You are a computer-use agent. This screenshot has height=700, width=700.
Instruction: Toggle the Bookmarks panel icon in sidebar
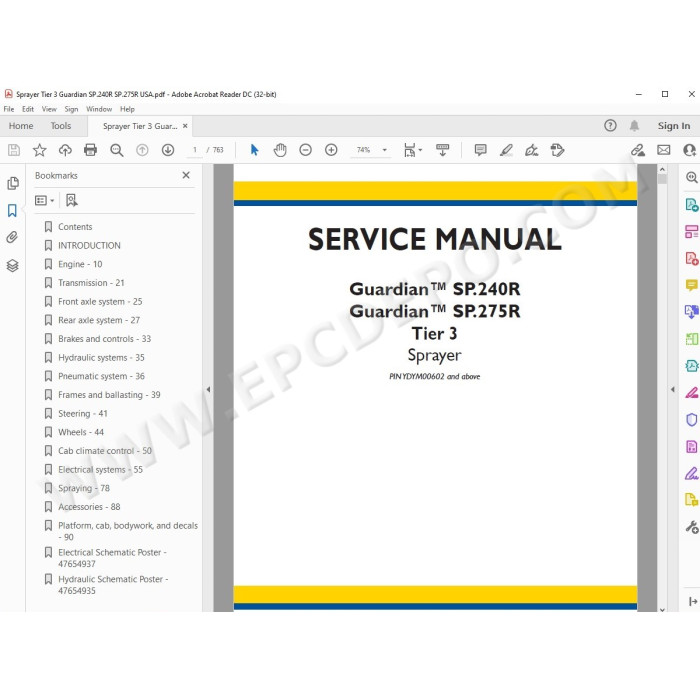click(12, 210)
